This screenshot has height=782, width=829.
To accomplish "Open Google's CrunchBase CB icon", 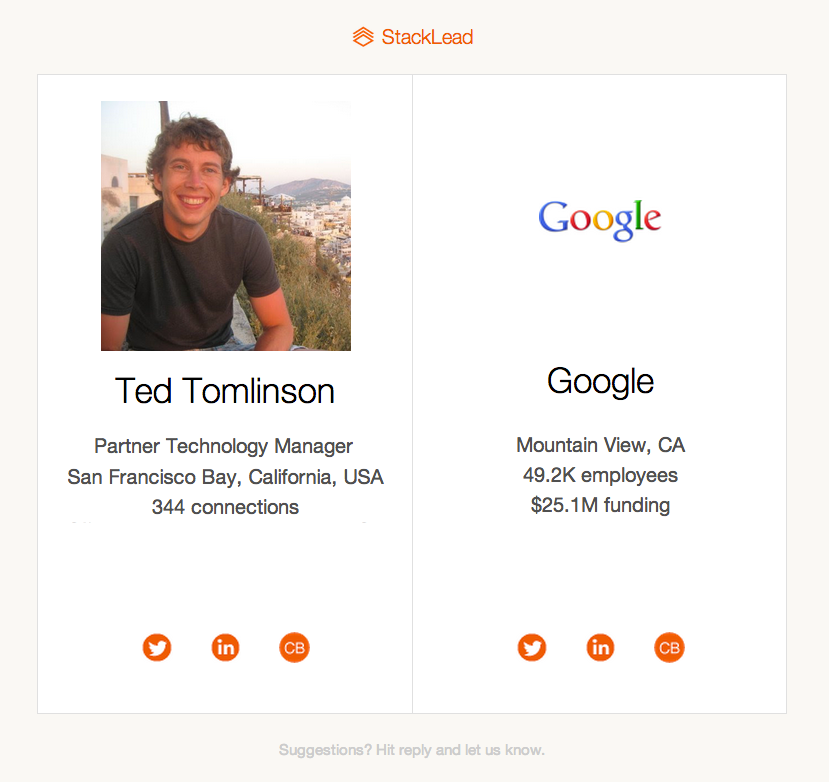I will coord(669,647).
